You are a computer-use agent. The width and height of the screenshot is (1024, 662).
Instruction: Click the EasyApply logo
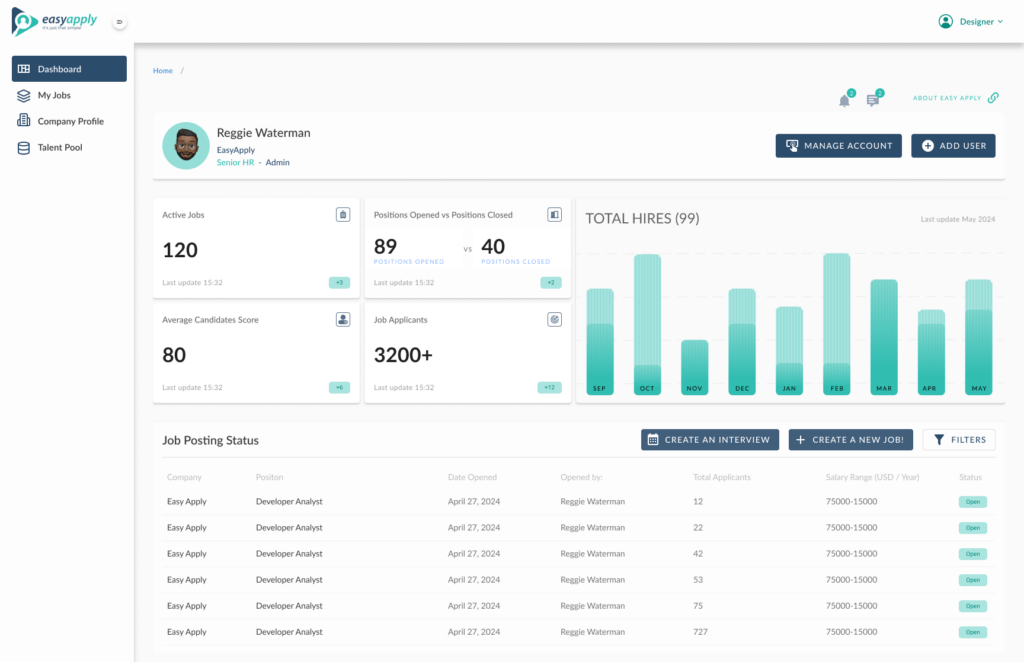click(x=54, y=21)
